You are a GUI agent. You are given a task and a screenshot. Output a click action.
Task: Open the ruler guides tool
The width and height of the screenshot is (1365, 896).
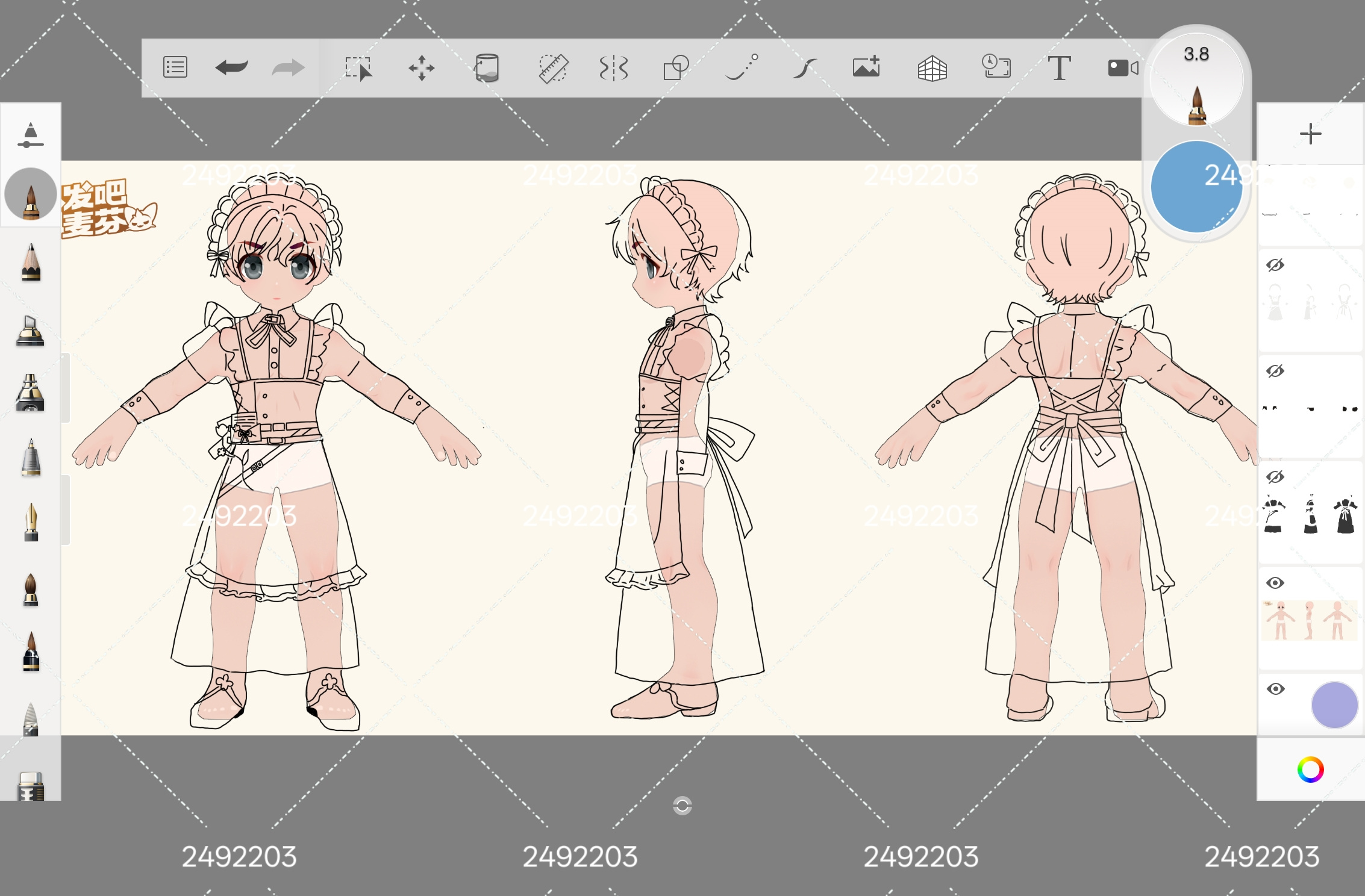pyautogui.click(x=553, y=68)
